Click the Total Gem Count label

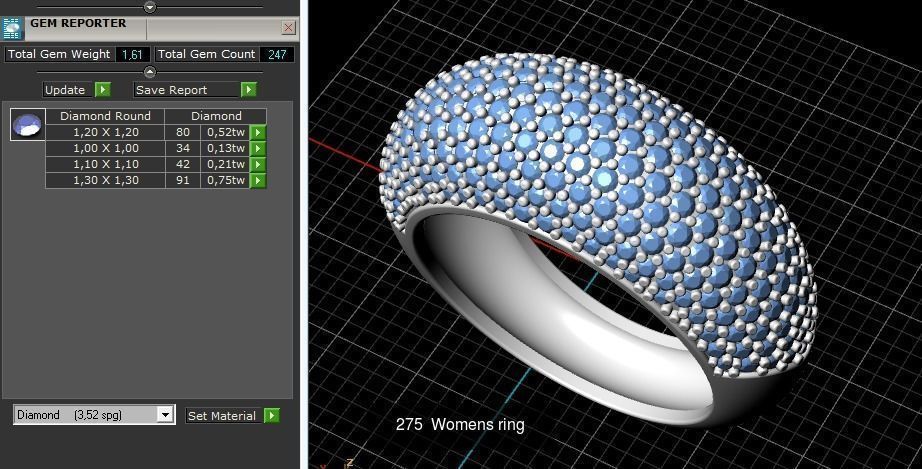(206, 54)
